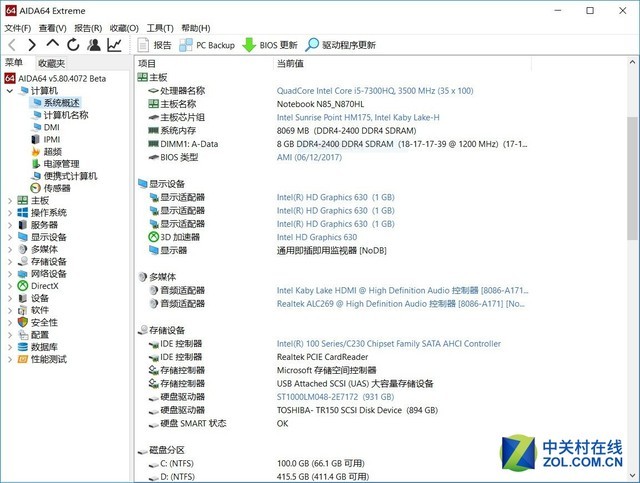The width and height of the screenshot is (640, 483).
Task: Open the Intel HD Graphics 630 3D accelerator link
Action: tap(317, 237)
